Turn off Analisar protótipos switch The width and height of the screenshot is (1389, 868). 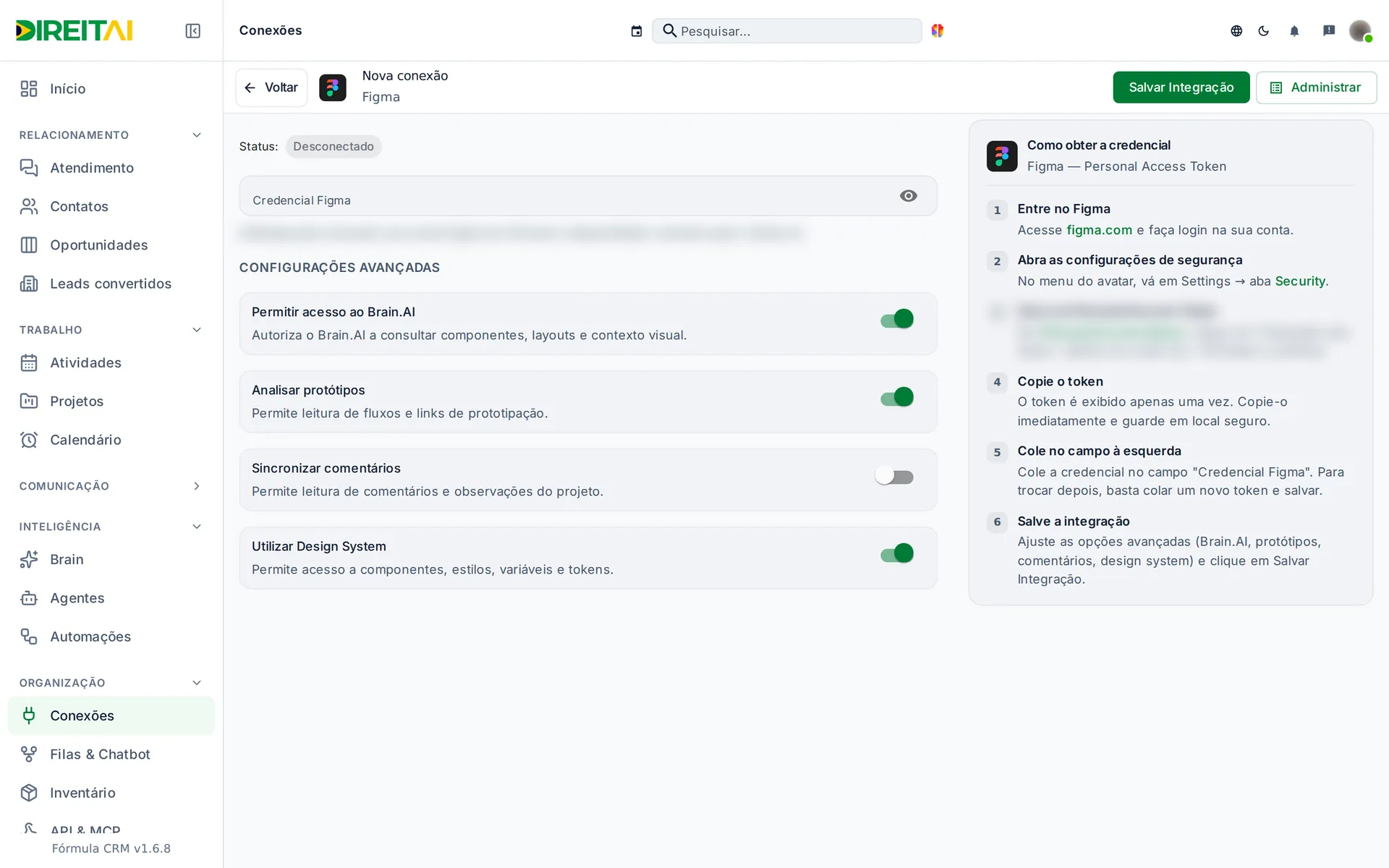coord(897,397)
